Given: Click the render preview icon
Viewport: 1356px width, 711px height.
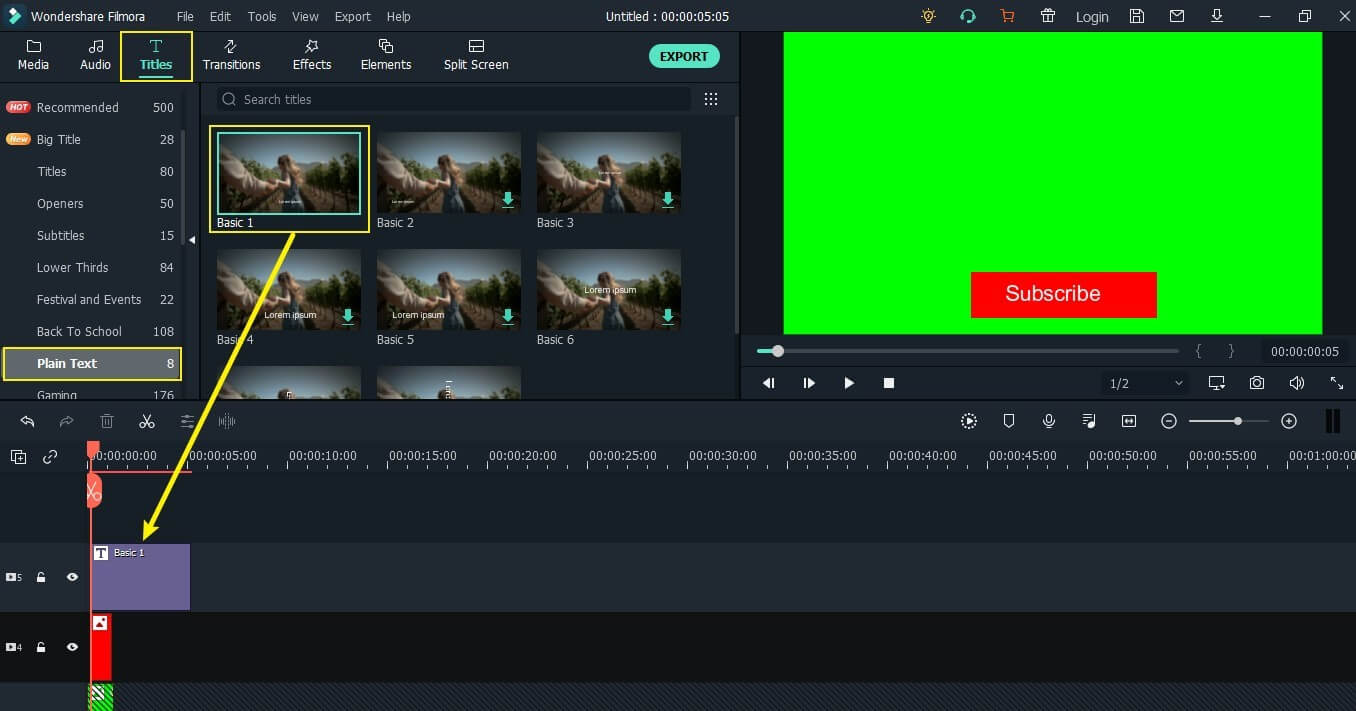Looking at the screenshot, I should 969,421.
